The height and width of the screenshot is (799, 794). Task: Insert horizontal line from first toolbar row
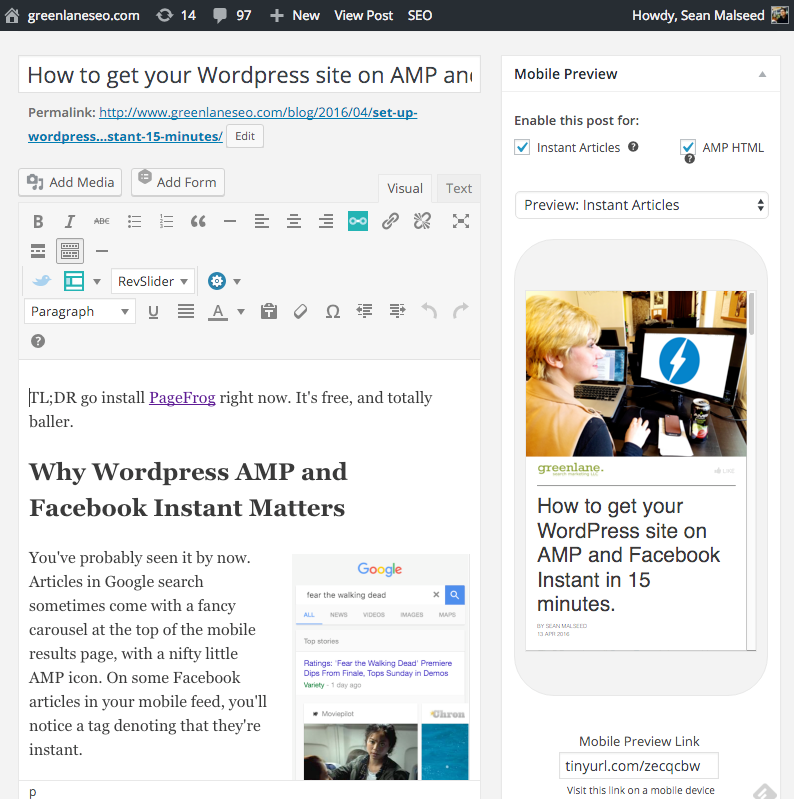coord(230,222)
